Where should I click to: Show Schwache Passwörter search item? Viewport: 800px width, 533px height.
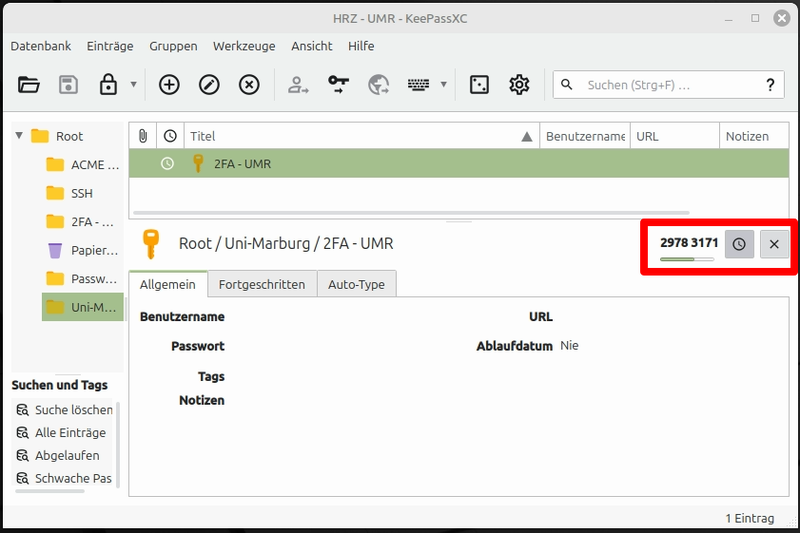coord(64,478)
